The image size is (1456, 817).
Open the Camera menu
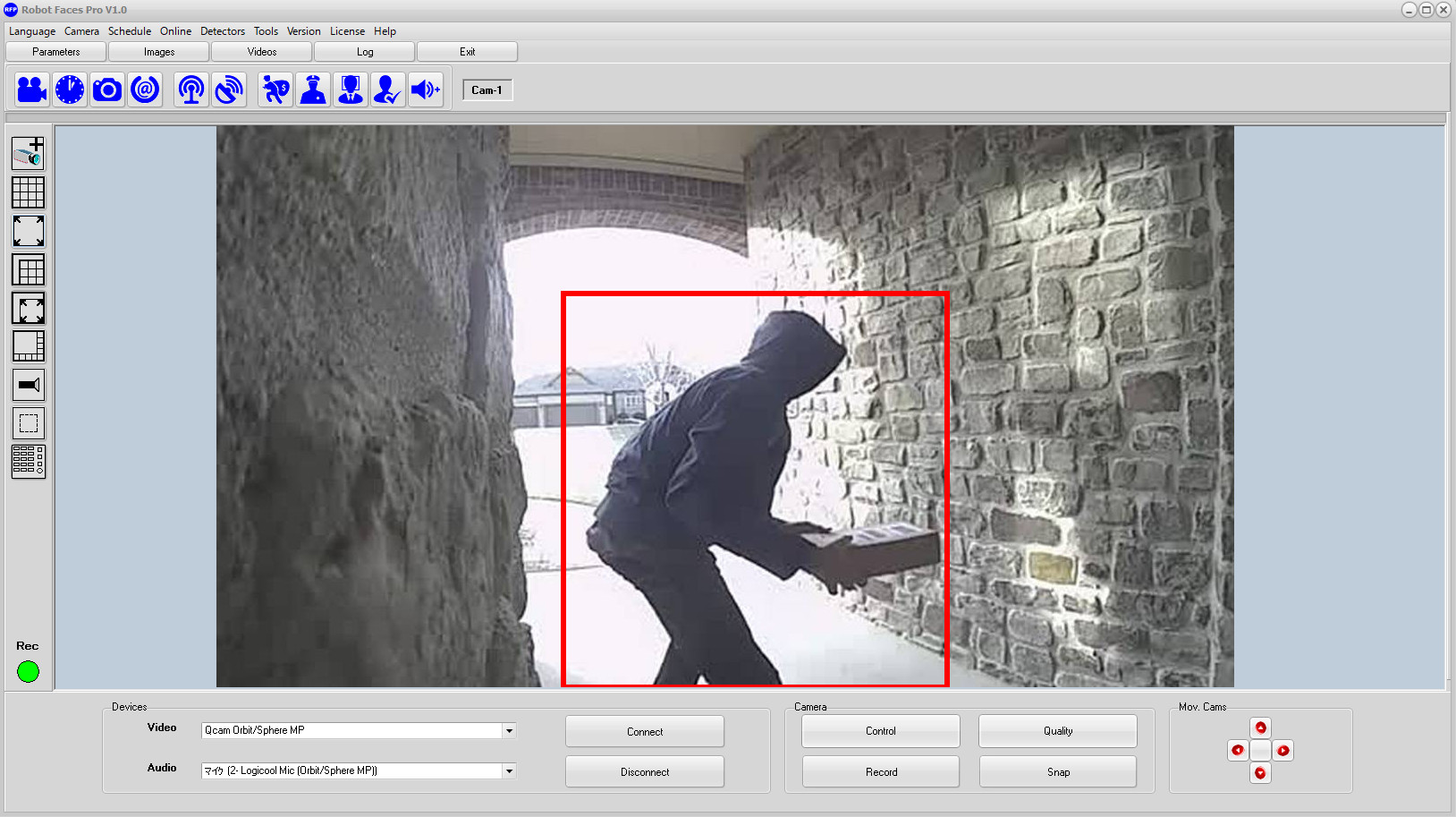click(81, 31)
